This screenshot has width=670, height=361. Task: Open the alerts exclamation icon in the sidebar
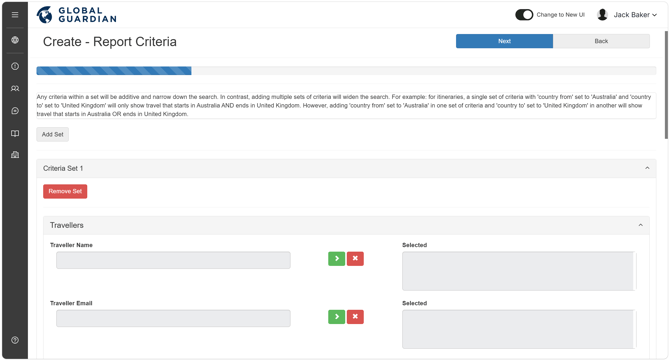coord(15,66)
